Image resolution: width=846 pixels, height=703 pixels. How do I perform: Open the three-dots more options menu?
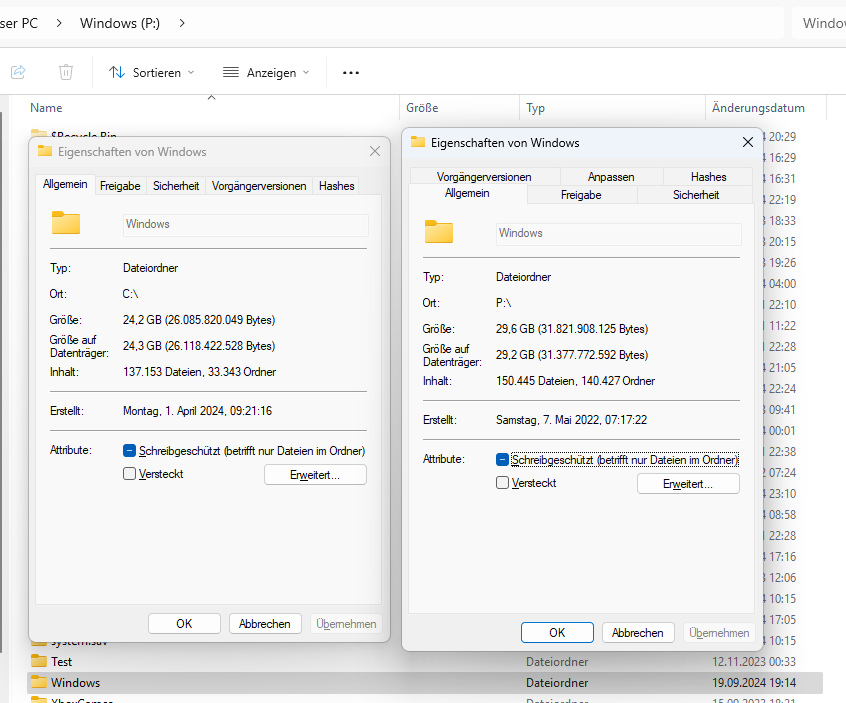click(351, 72)
